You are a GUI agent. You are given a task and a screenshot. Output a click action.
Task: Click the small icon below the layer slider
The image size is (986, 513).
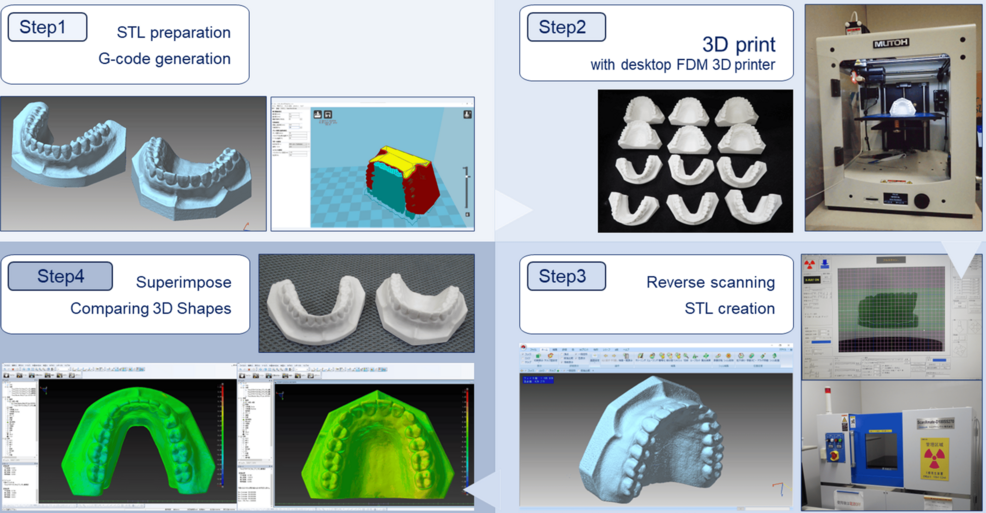click(467, 214)
